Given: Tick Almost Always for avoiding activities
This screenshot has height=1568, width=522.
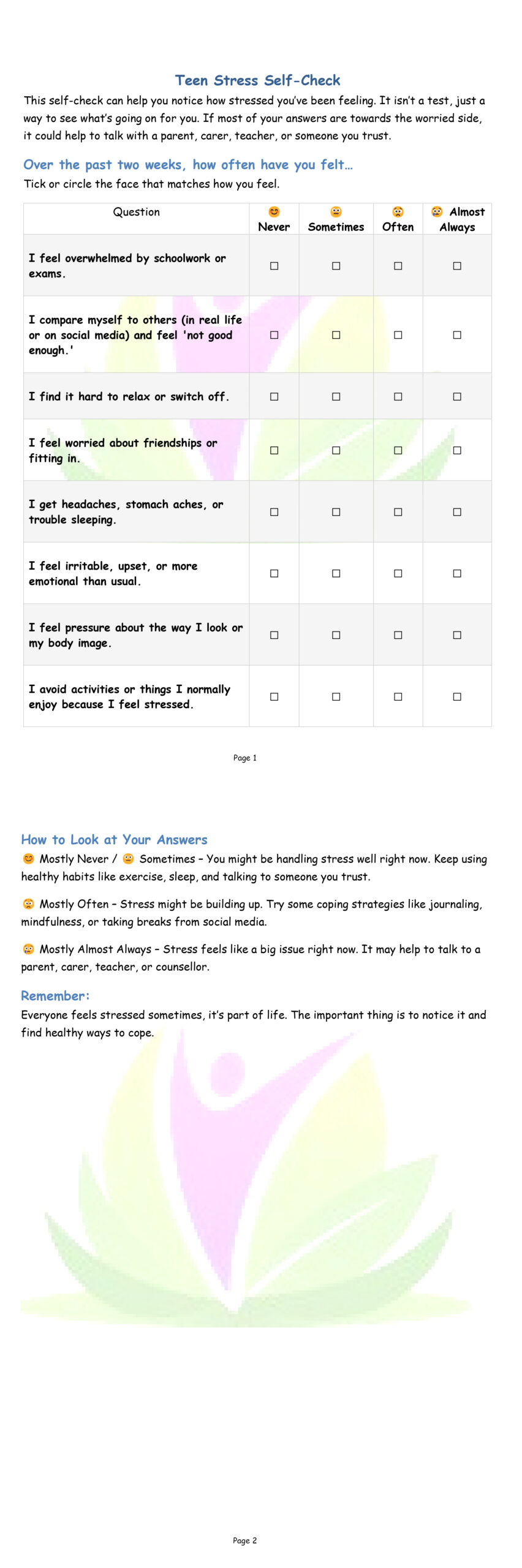Looking at the screenshot, I should coord(457,696).
